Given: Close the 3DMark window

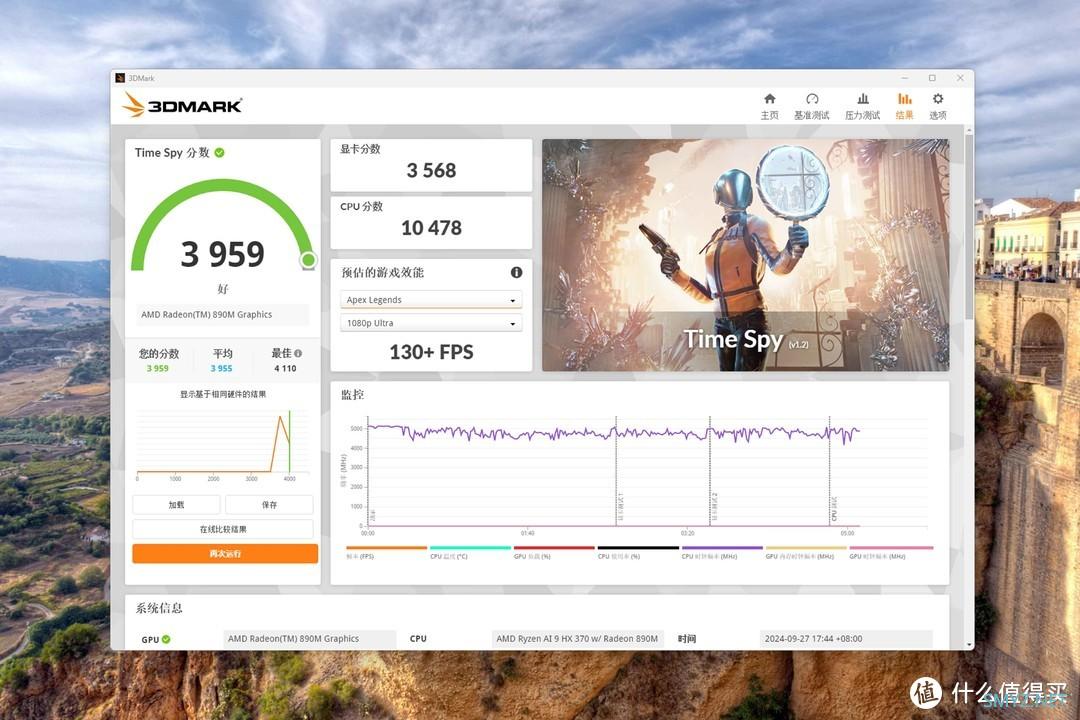Looking at the screenshot, I should [960, 78].
